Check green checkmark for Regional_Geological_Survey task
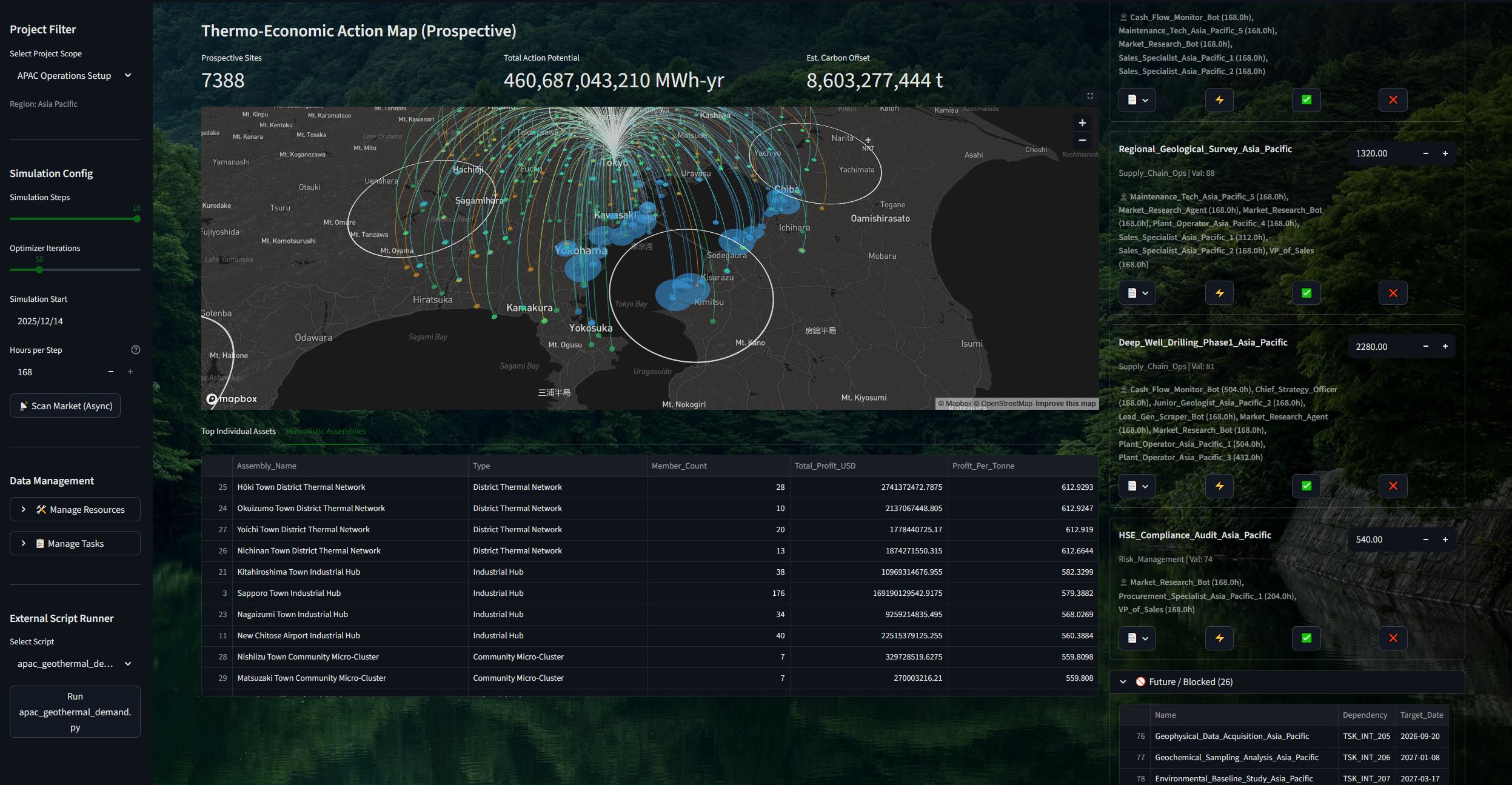Viewport: 1512px width, 785px height. click(x=1306, y=293)
